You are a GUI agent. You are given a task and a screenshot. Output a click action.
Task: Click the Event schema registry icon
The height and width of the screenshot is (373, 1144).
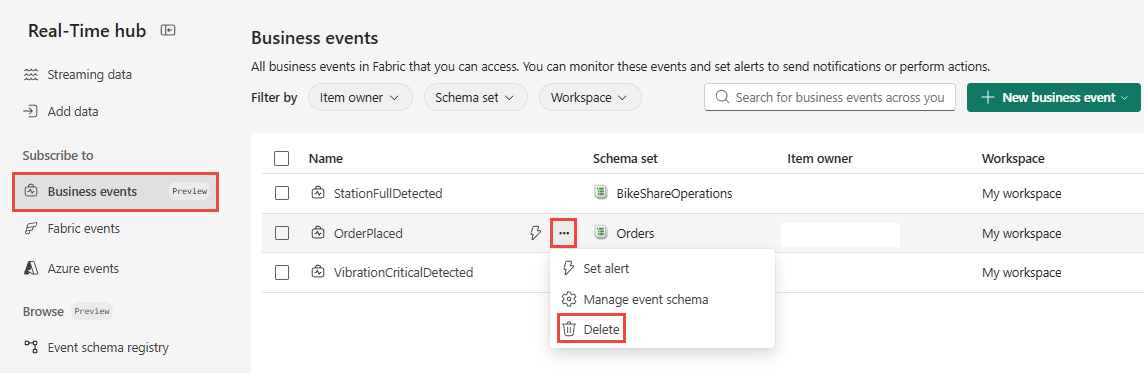click(31, 347)
